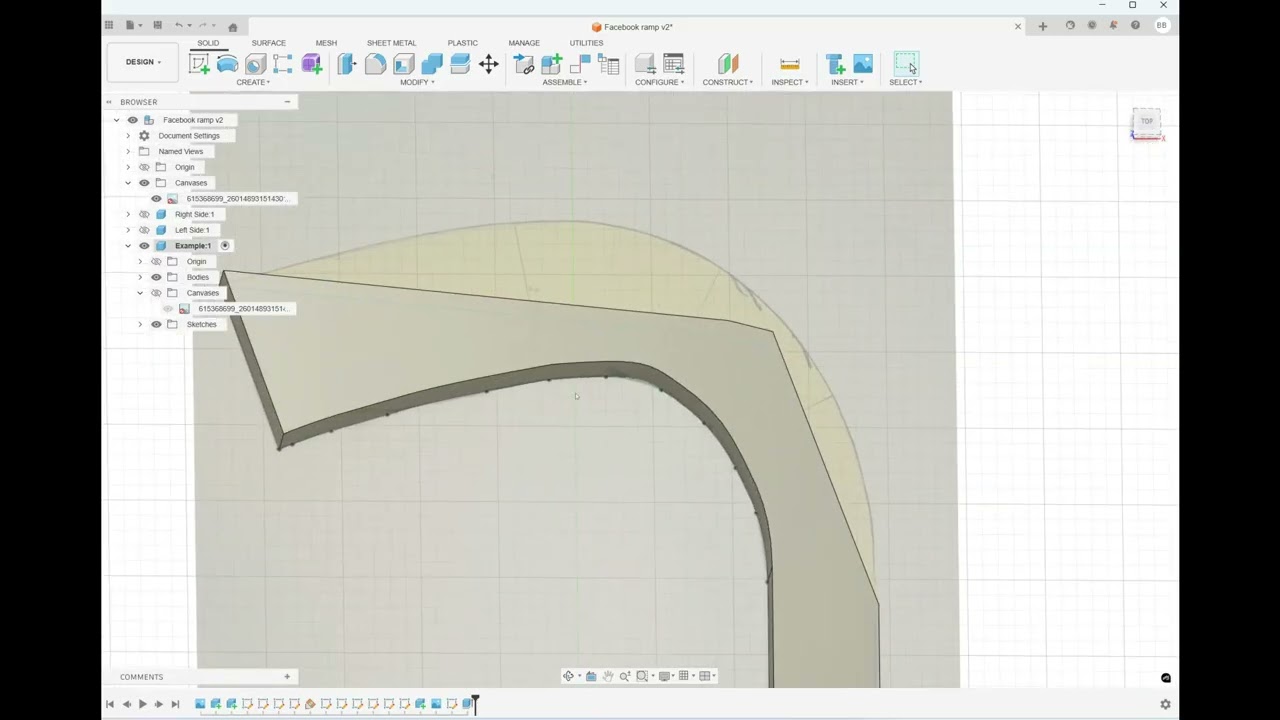Click the Create Form icon

click(312, 64)
